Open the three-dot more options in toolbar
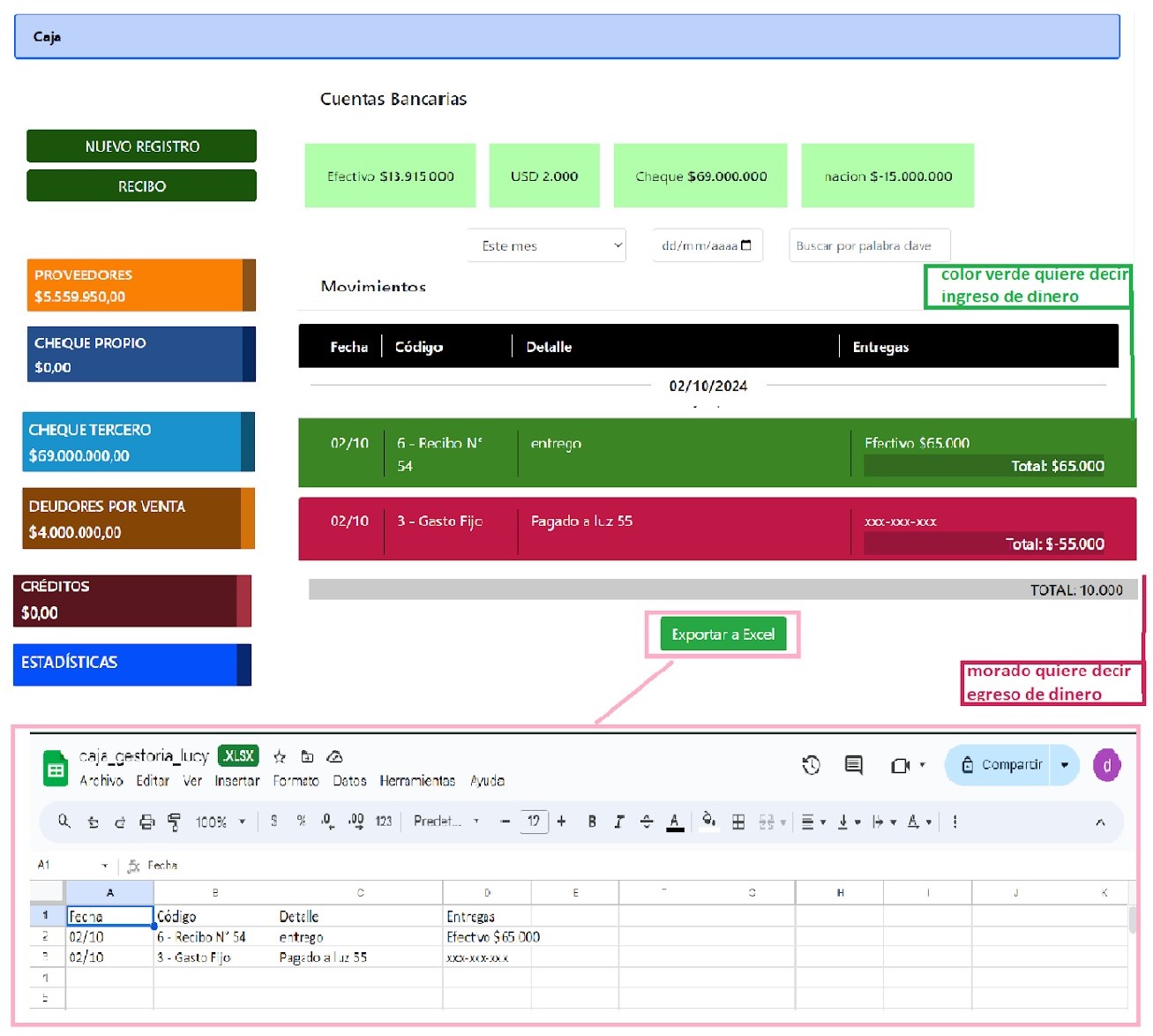 [955, 822]
